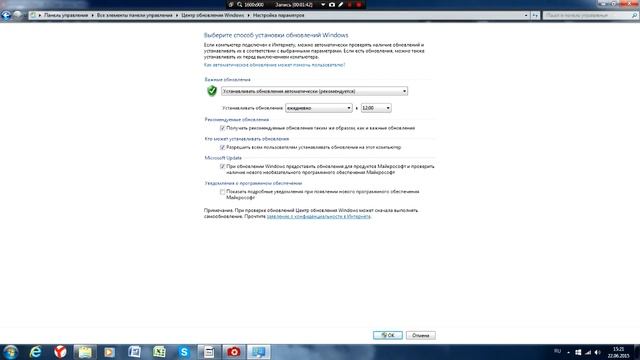Click the taskbar clock and date

619,352
